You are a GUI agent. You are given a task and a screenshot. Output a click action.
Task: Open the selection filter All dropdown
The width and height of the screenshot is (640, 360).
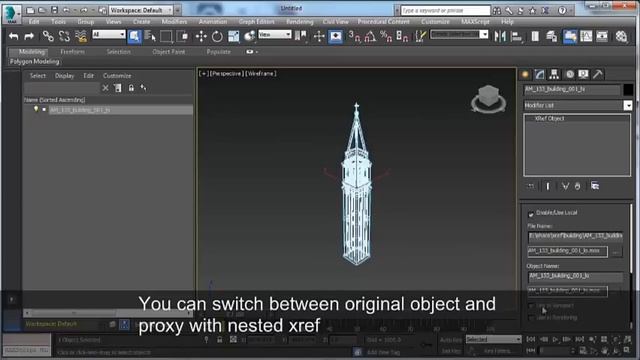coord(109,35)
